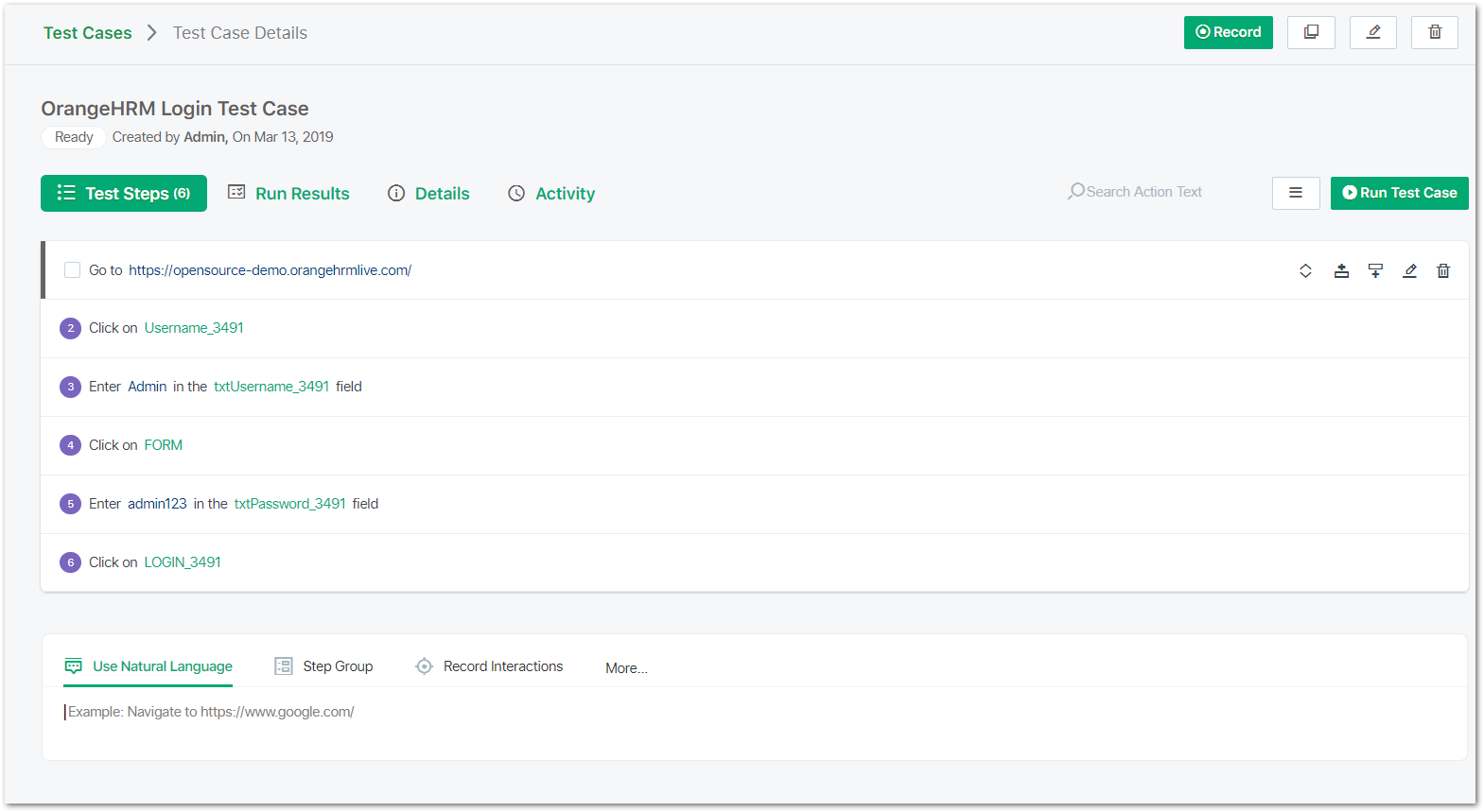Click the txtUsername_3491 element link
The image size is (1484, 812).
(271, 387)
